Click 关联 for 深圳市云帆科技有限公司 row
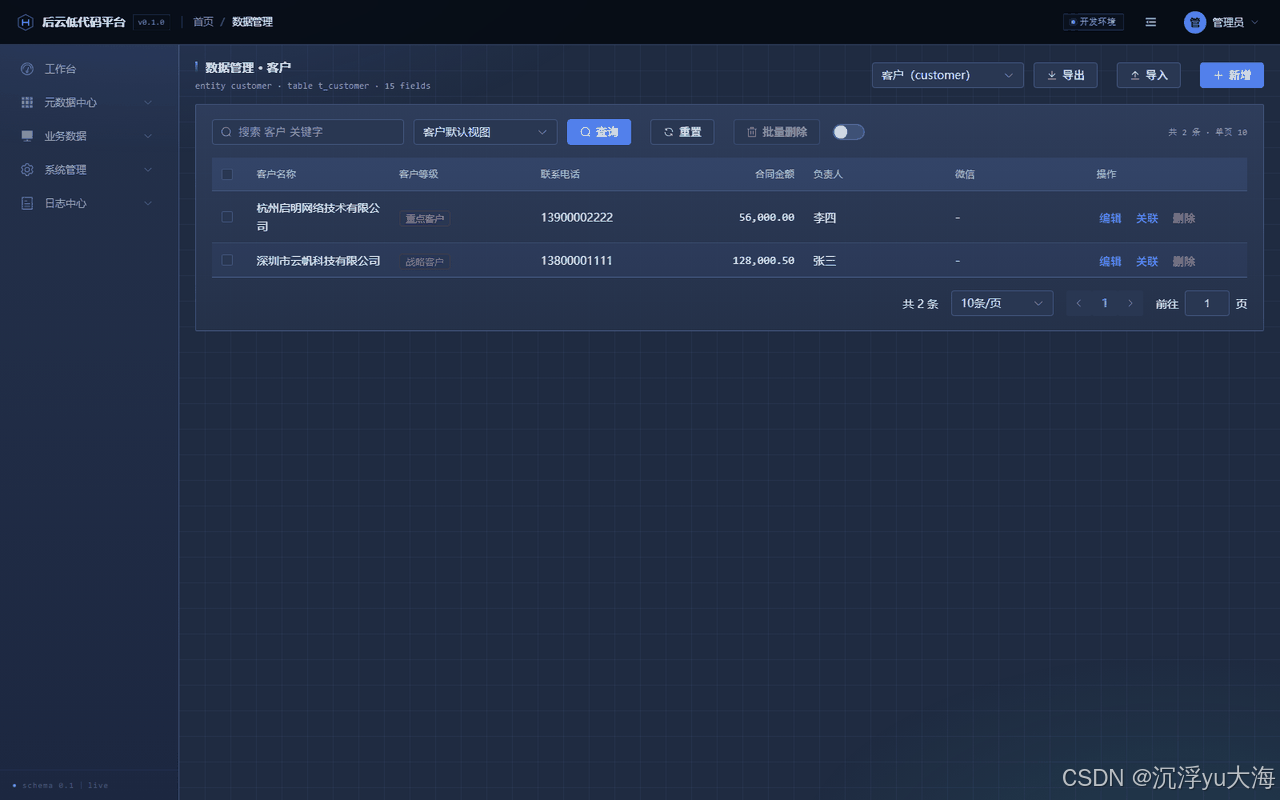This screenshot has width=1280, height=800. [x=1147, y=261]
